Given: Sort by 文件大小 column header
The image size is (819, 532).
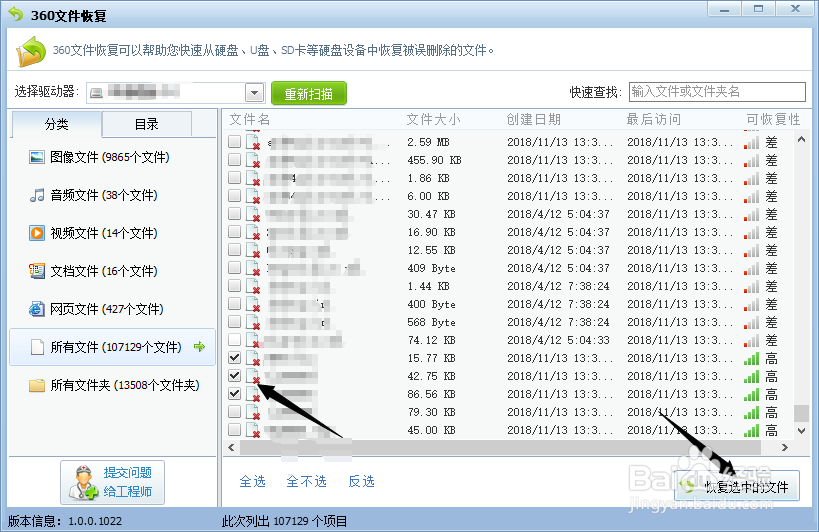Looking at the screenshot, I should pyautogui.click(x=434, y=120).
